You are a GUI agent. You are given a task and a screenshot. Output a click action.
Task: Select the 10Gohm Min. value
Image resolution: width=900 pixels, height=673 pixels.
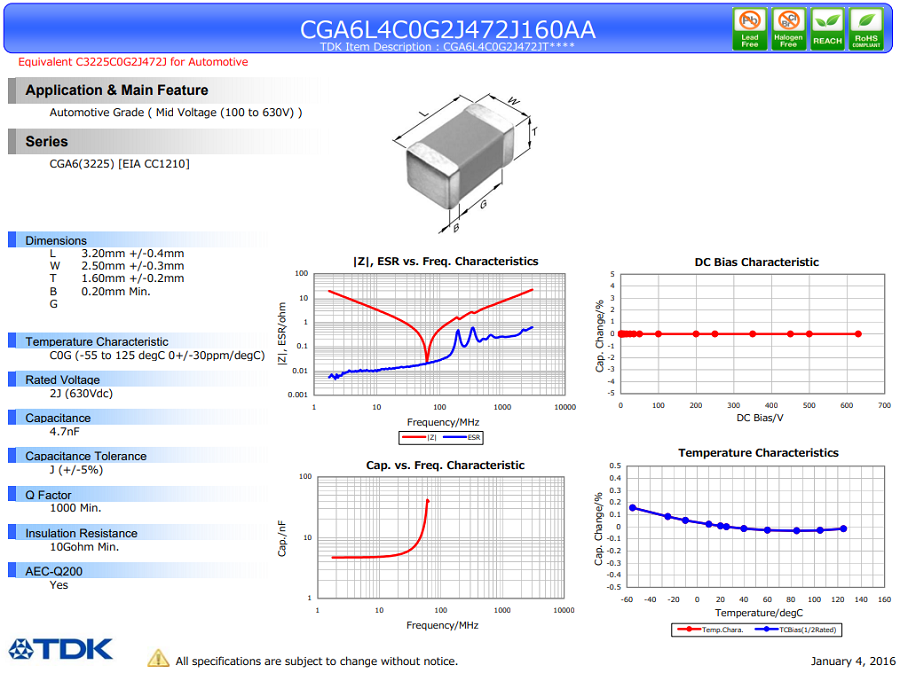84,547
